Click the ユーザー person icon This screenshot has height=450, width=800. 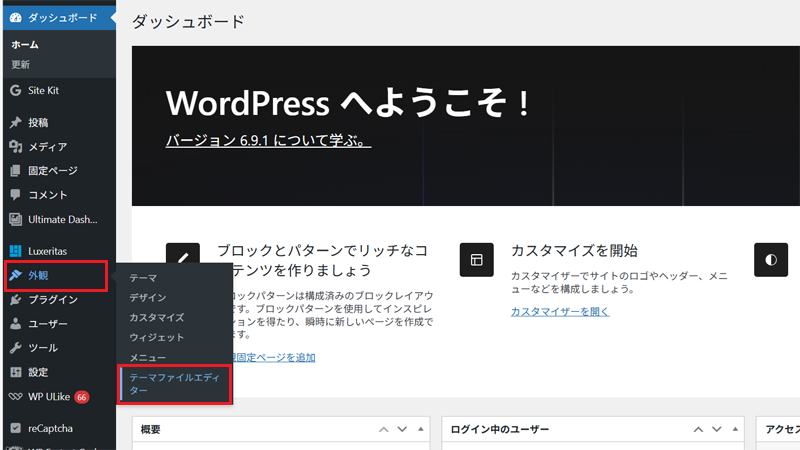(x=15, y=324)
